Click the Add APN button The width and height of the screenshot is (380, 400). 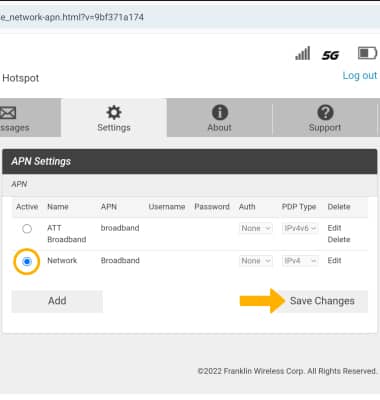click(x=57, y=301)
